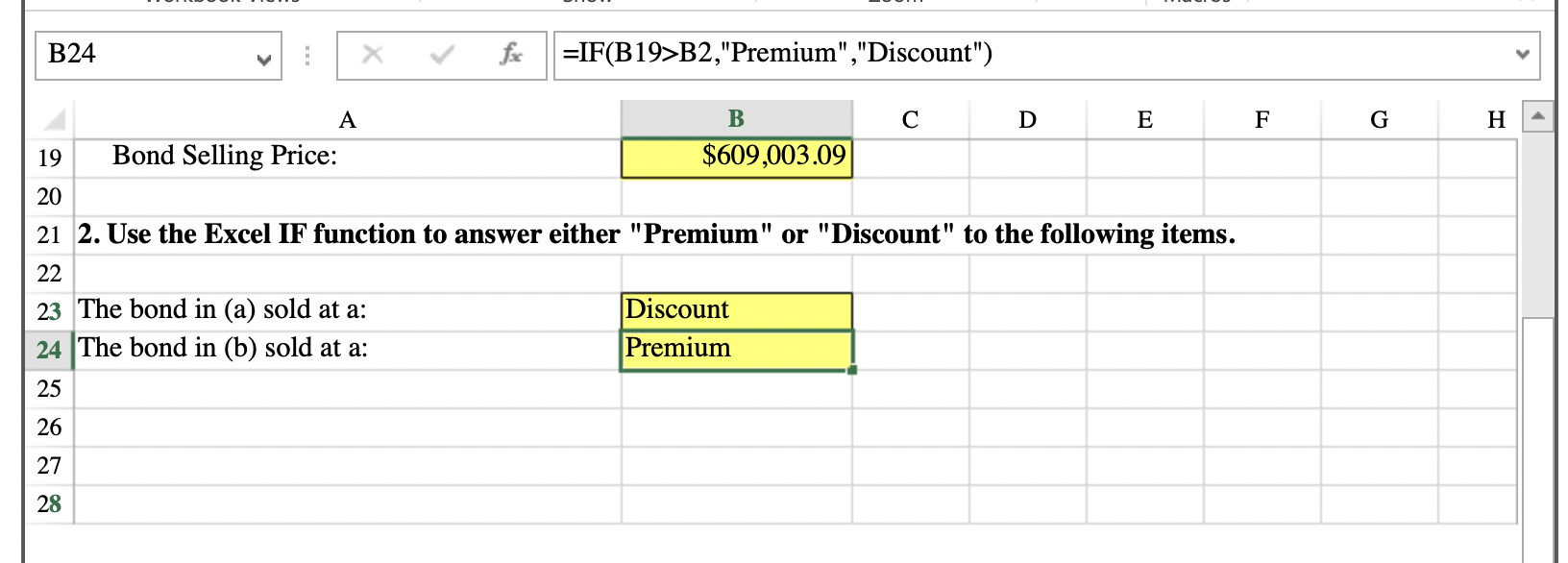Click the Bond Selling Price label cell
The width and height of the screenshot is (1568, 563).
[x=225, y=157]
